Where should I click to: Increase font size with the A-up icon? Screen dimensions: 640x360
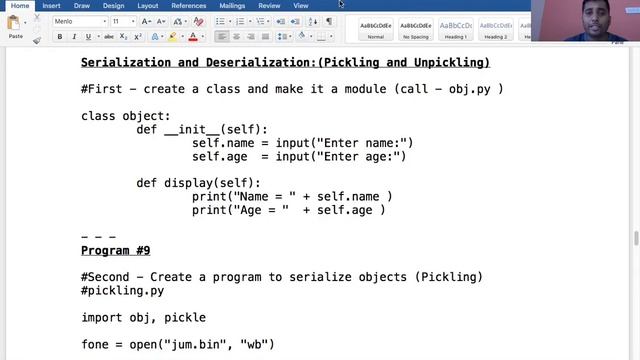[146, 21]
